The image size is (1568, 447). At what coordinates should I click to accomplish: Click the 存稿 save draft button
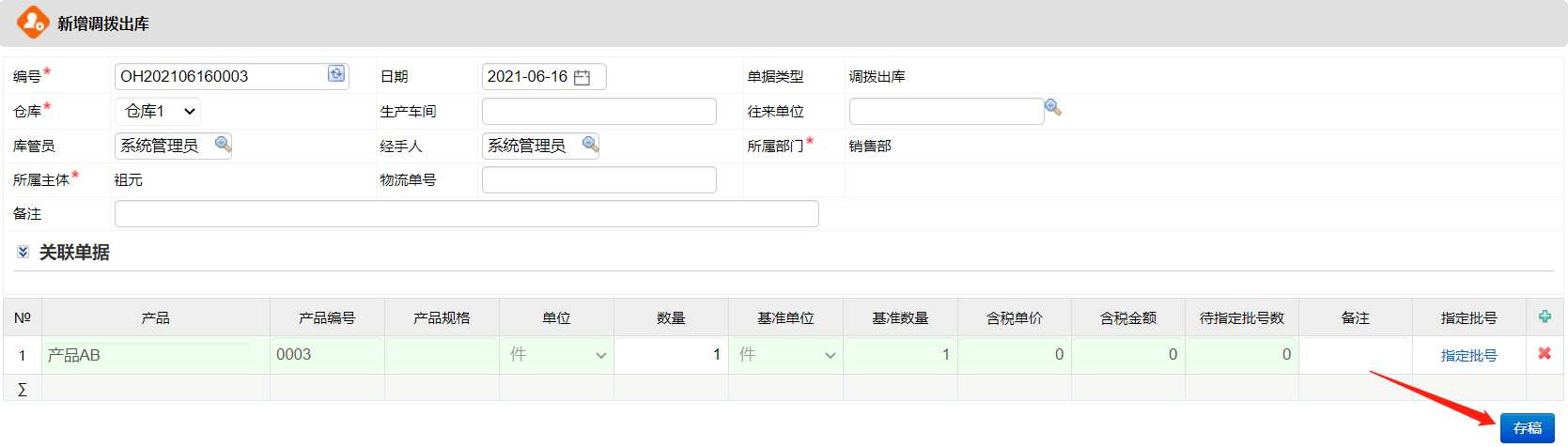click(x=1528, y=427)
